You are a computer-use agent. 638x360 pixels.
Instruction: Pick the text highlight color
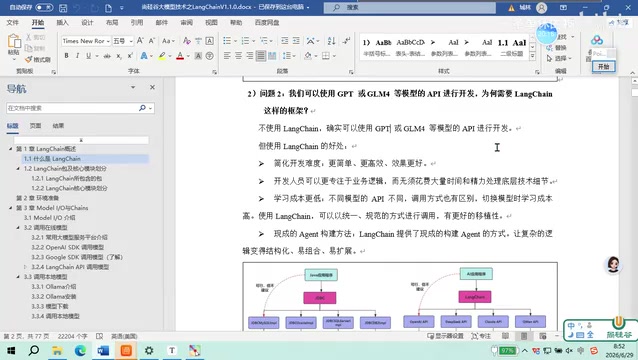[x=162, y=56]
